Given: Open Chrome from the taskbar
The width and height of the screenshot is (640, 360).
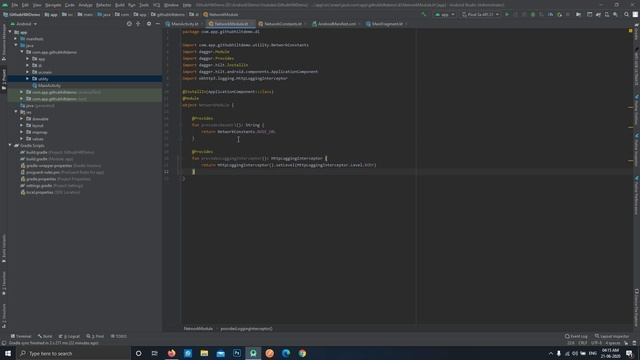Looking at the screenshot, I should click(302, 353).
